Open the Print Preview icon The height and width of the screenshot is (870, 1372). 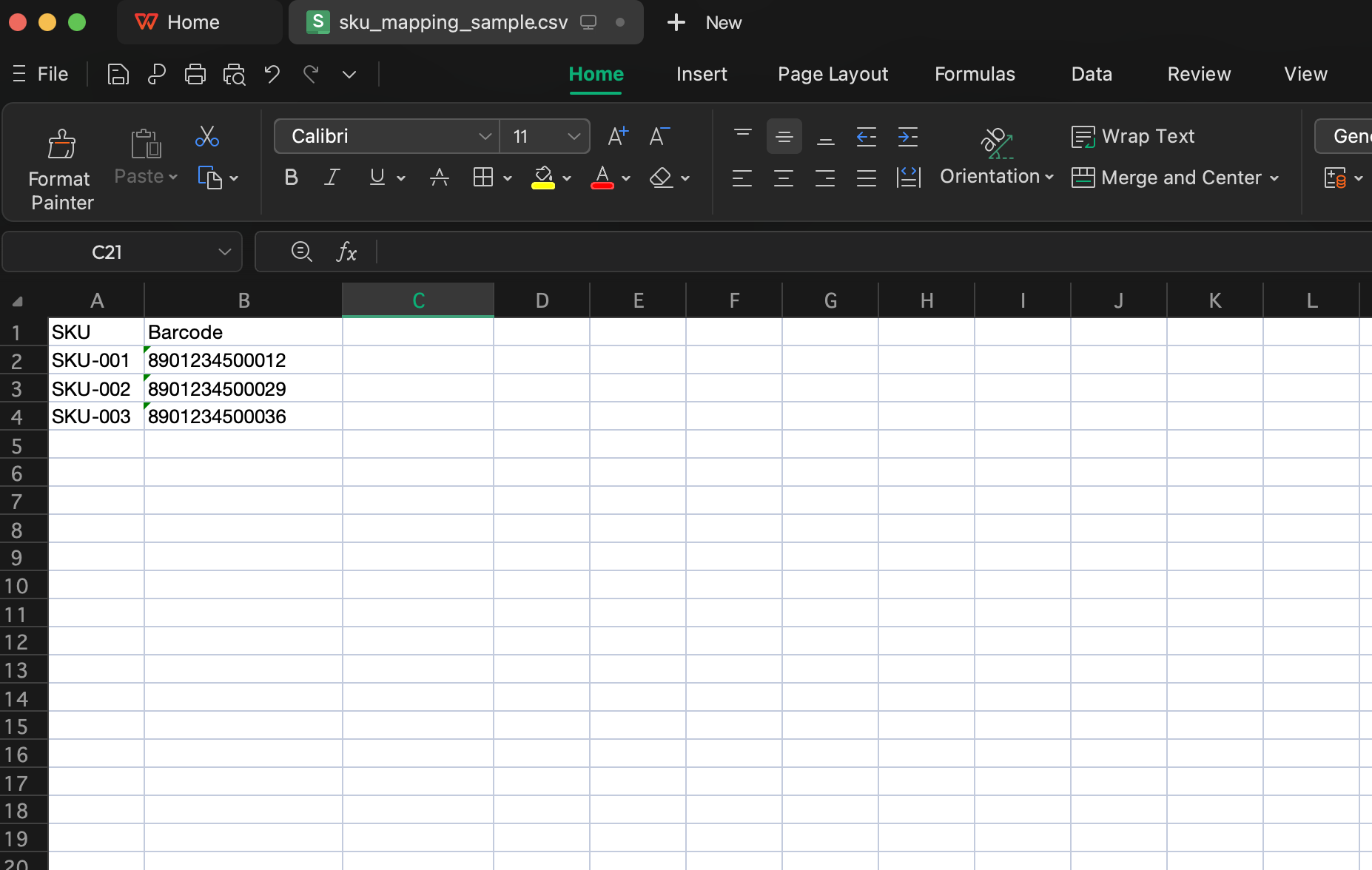pos(234,74)
